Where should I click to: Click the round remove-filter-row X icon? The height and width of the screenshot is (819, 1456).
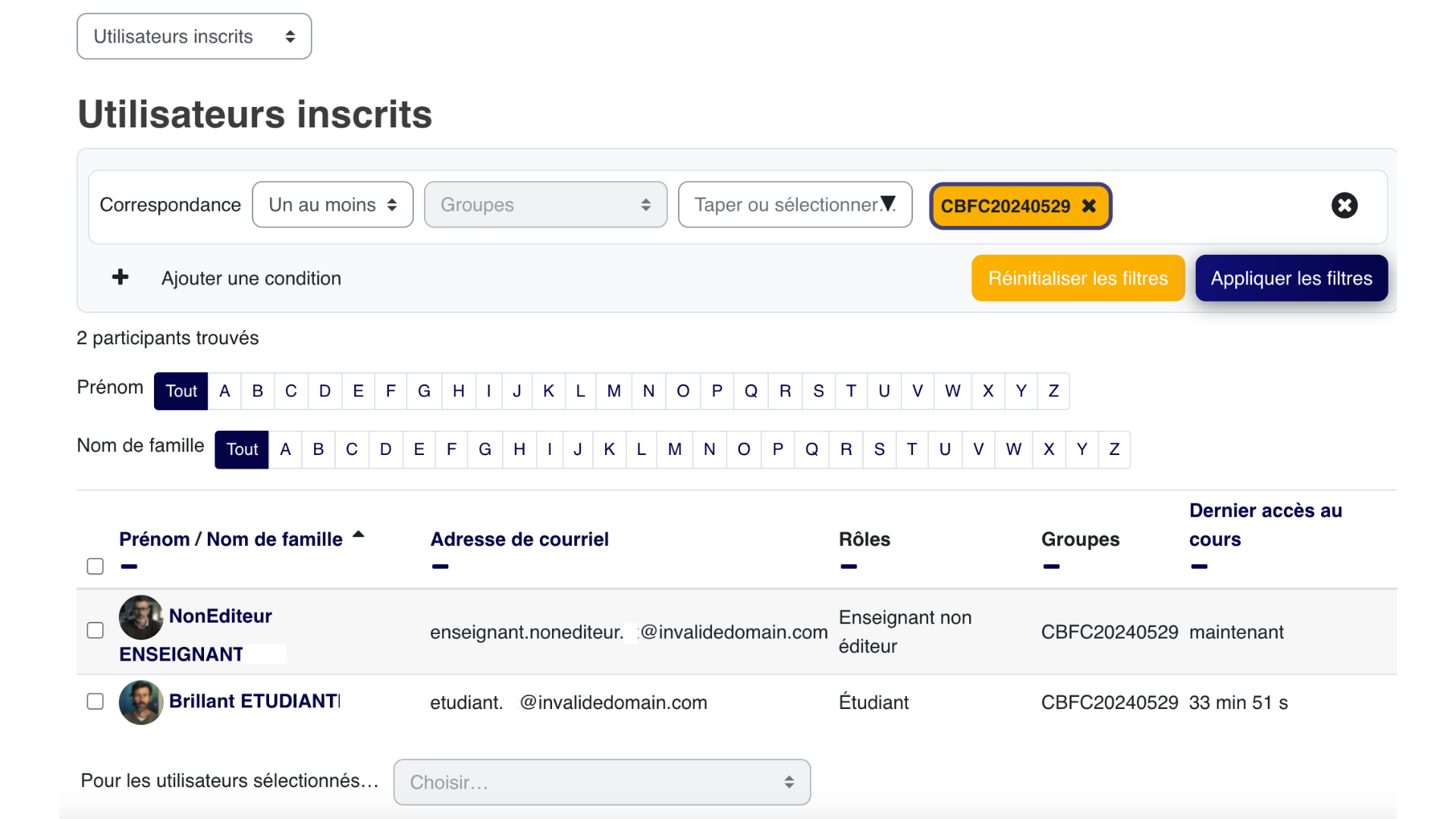[1344, 206]
